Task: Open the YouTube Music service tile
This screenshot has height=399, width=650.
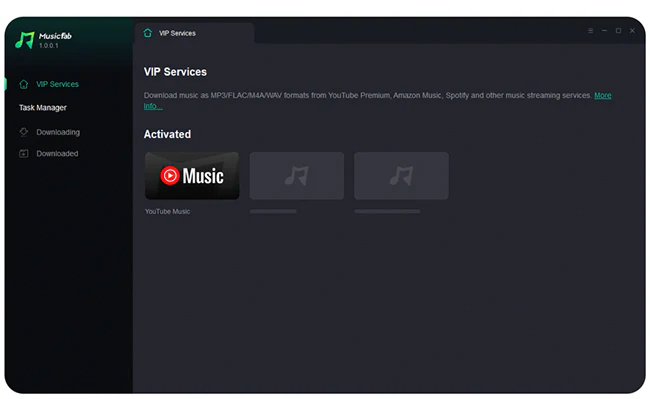Action: (x=192, y=176)
